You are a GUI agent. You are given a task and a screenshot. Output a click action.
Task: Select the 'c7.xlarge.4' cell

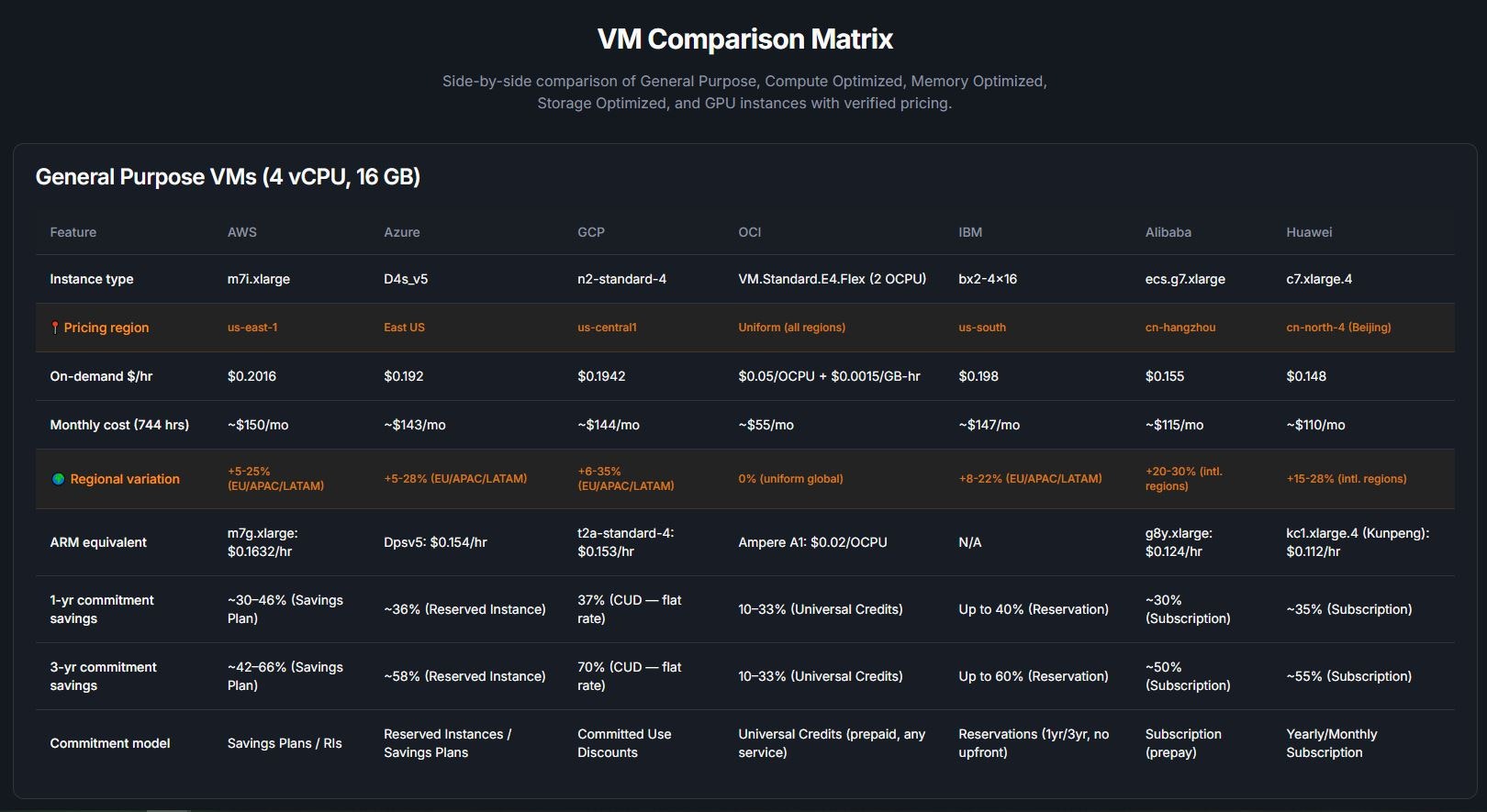[x=1319, y=279]
